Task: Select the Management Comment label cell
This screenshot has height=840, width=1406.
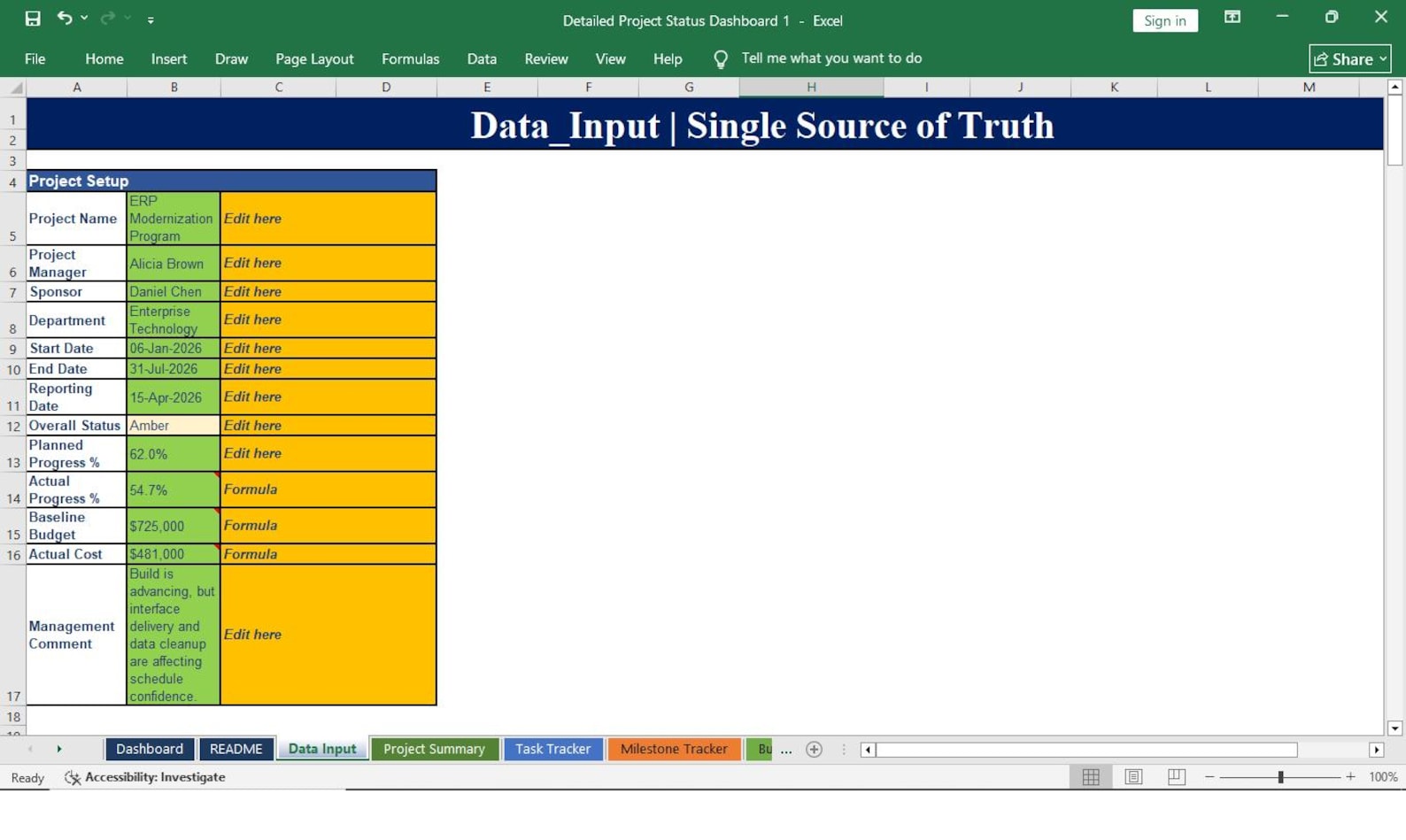Action: [x=77, y=635]
